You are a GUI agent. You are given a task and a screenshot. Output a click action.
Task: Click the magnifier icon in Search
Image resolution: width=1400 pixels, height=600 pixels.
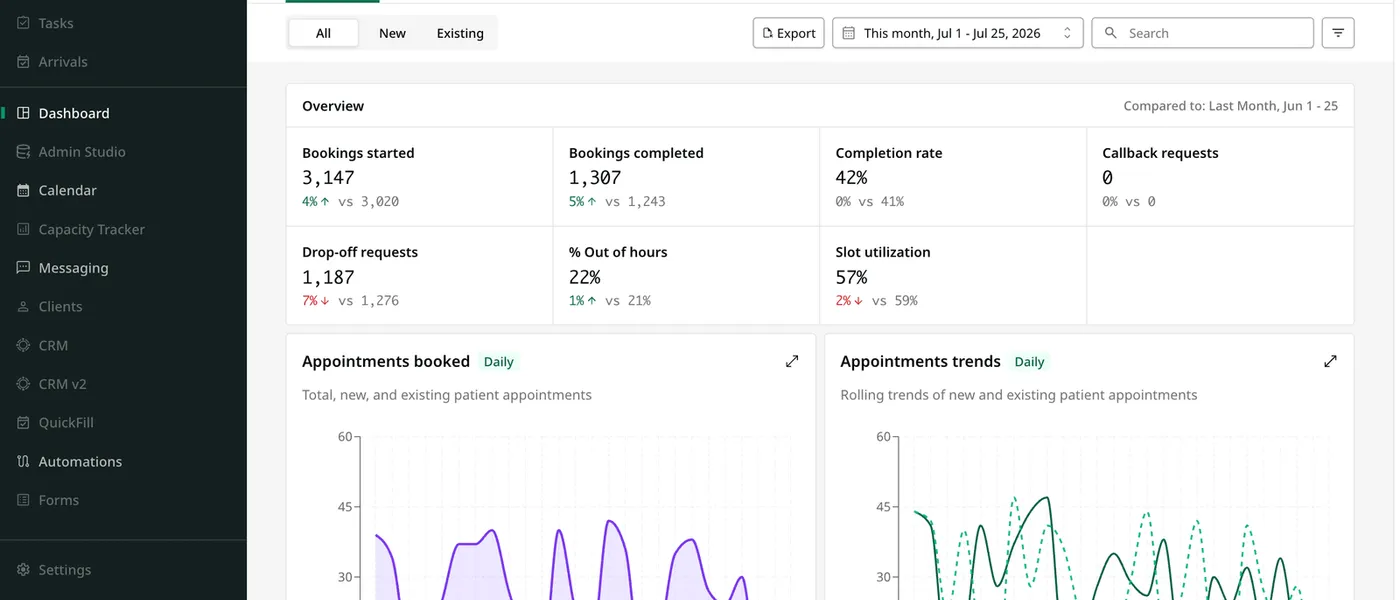[1110, 33]
